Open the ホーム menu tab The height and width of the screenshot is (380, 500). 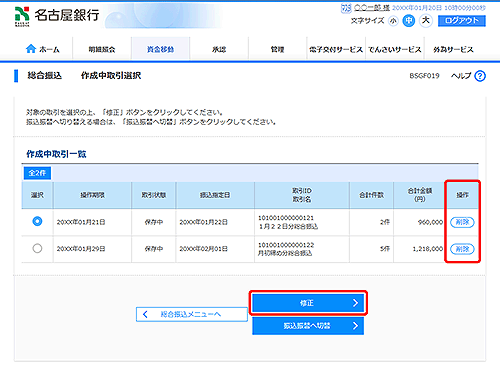43,49
